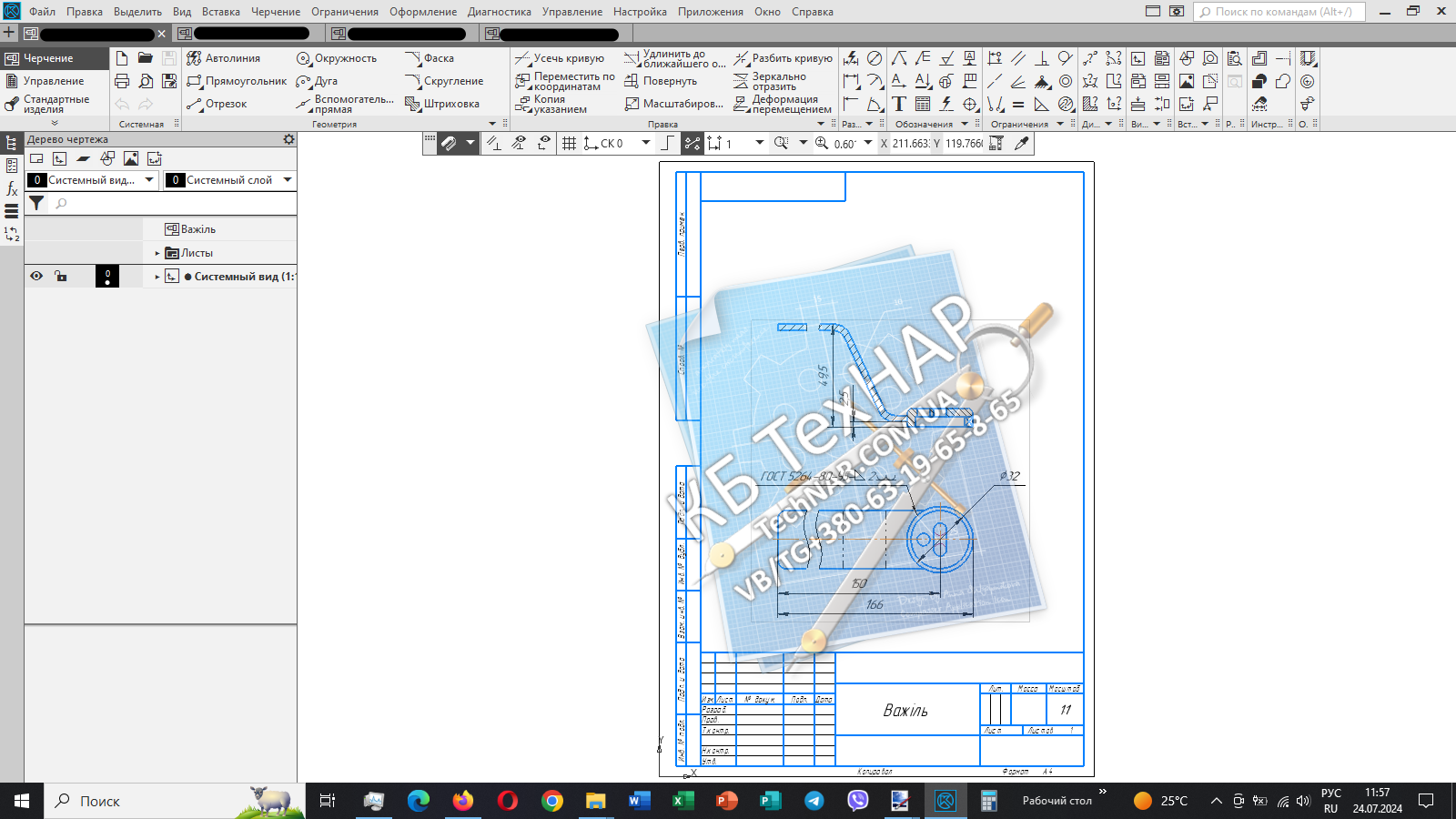Open the snapping options dropdown arrow

coord(470,143)
